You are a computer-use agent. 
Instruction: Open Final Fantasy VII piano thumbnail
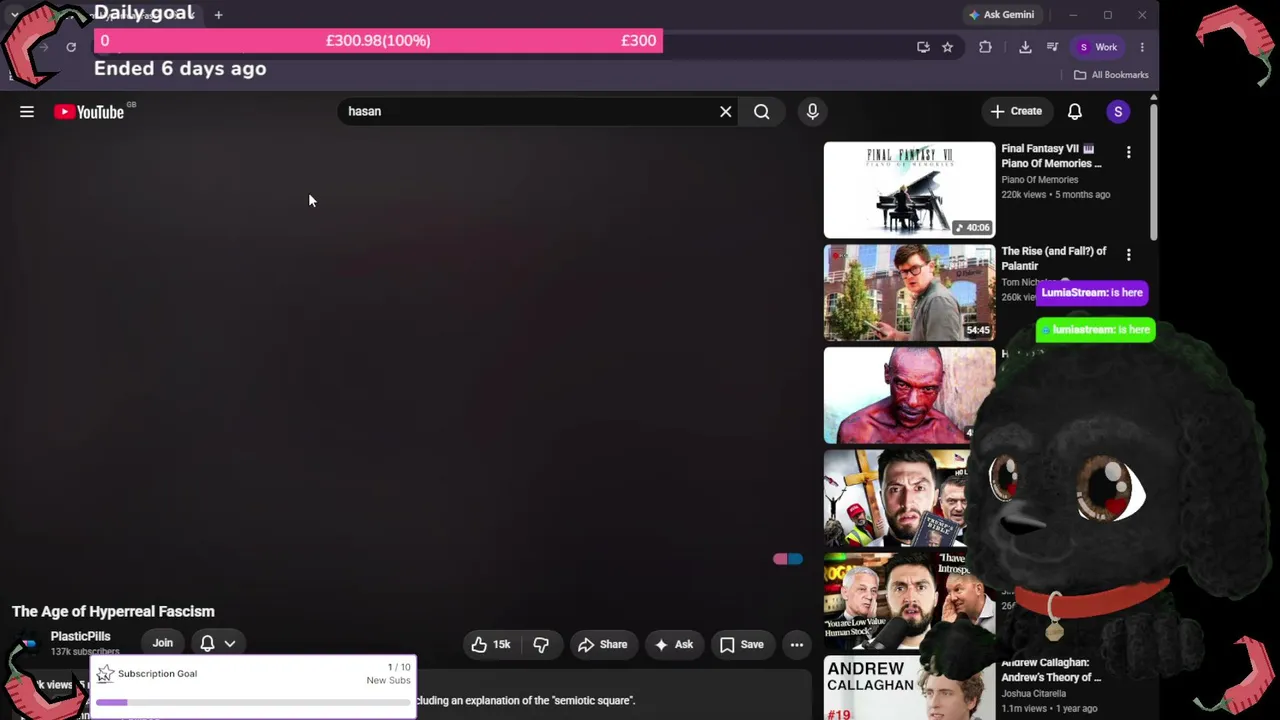[x=909, y=190]
